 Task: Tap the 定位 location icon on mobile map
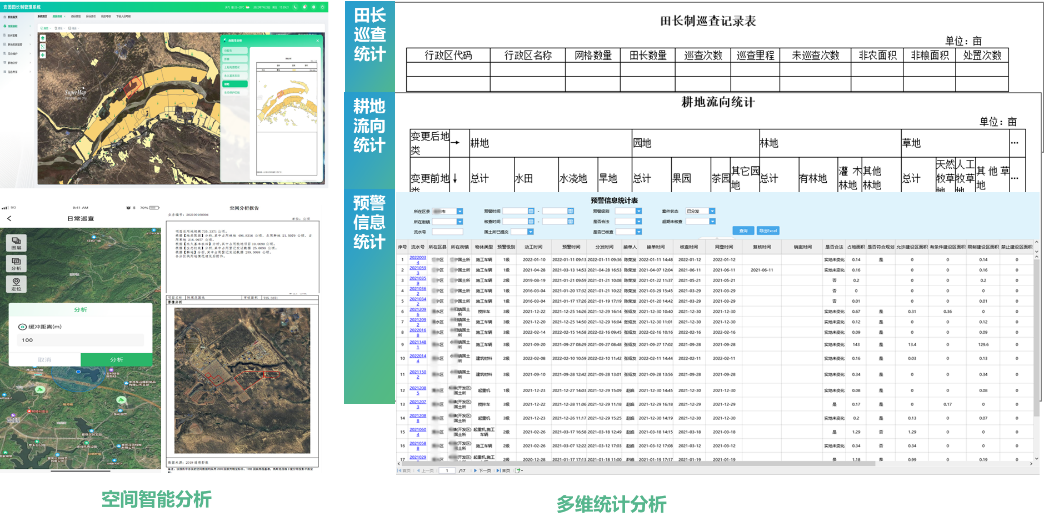(17, 285)
